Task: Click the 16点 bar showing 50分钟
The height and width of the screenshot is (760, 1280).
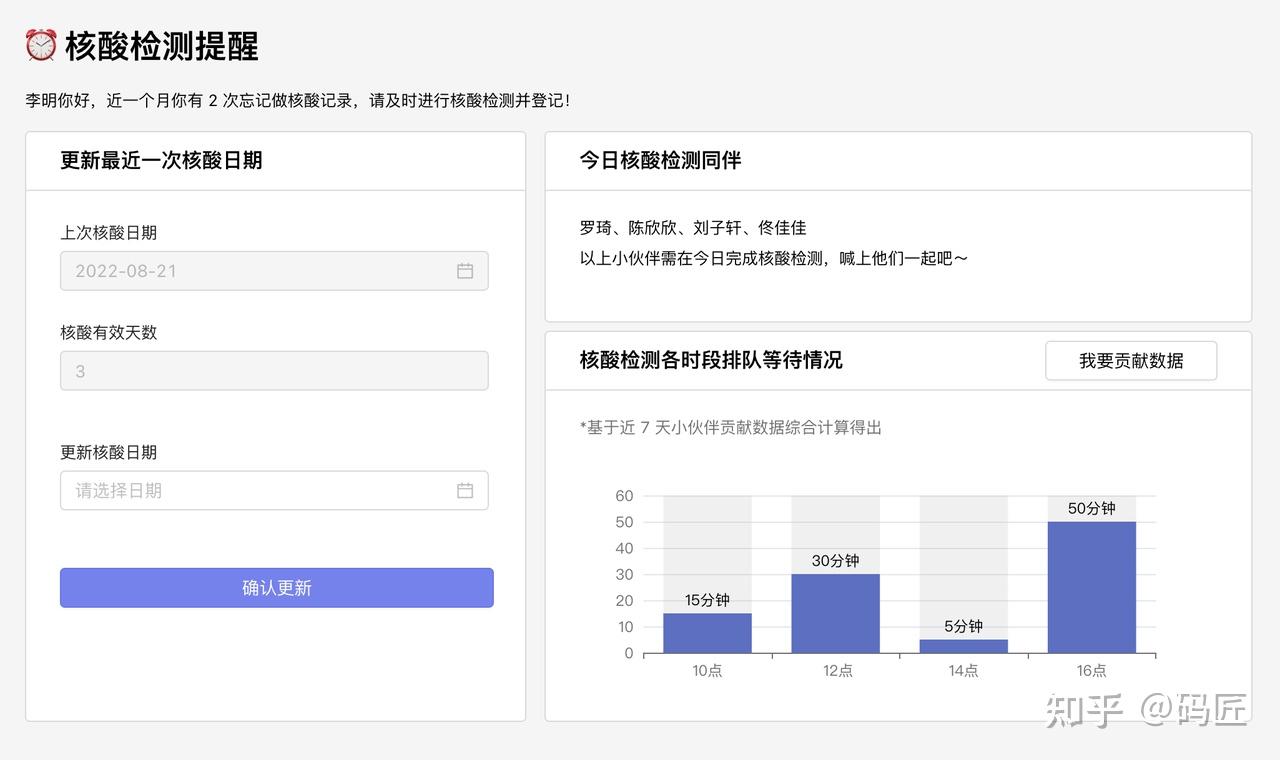Action: (1092, 587)
